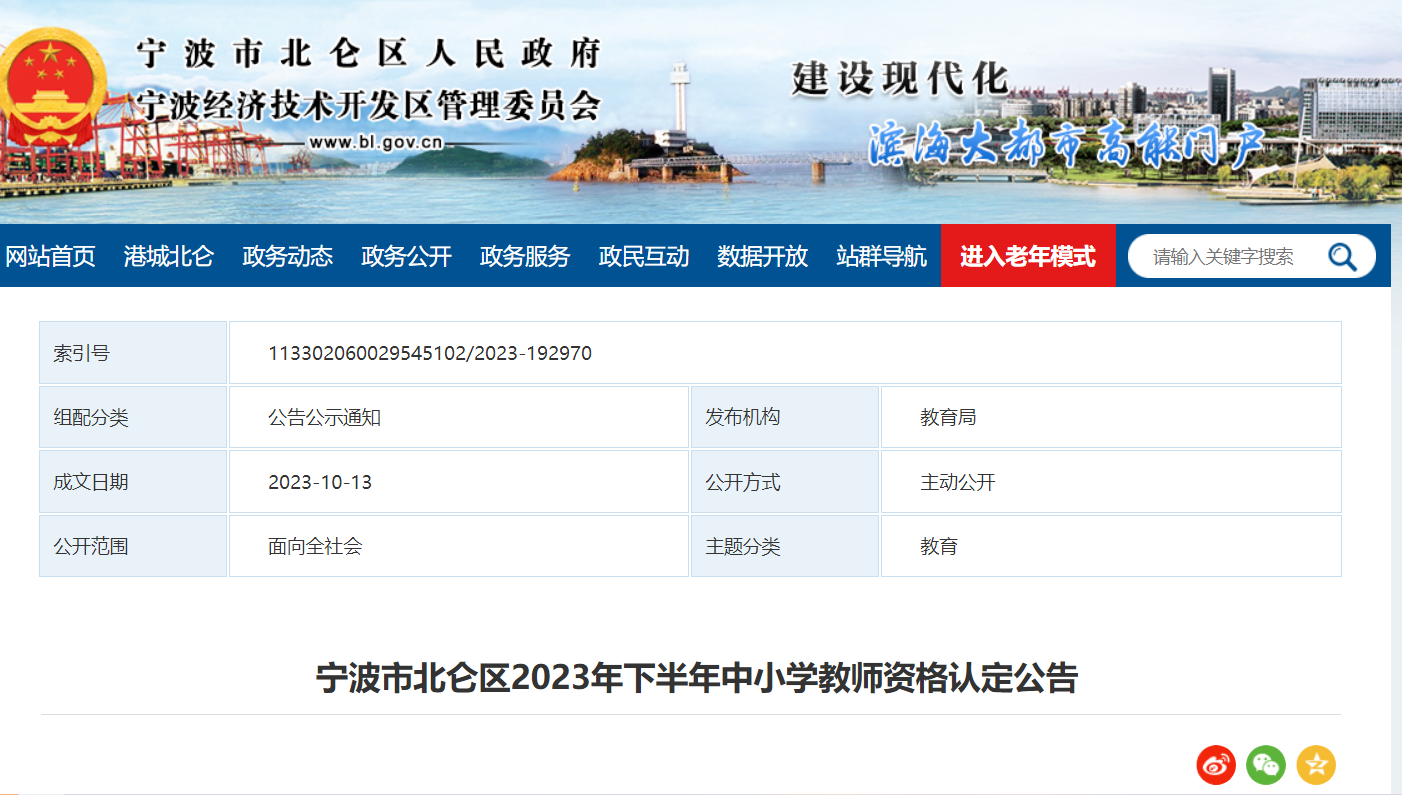The height and width of the screenshot is (795, 1402).
Task: Click the 建设现代化 slogan in the banner
Action: click(x=900, y=78)
